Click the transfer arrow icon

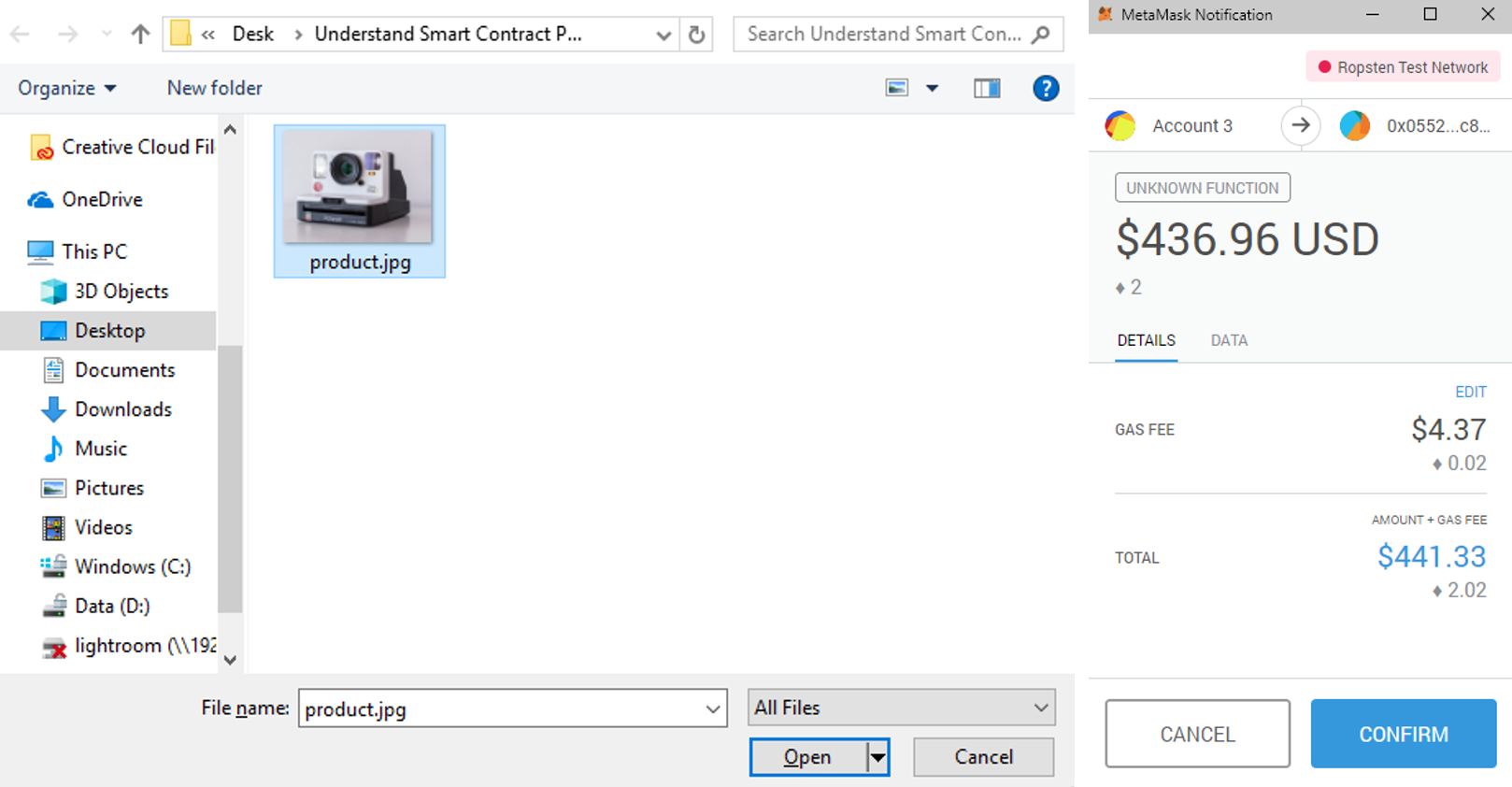1300,125
